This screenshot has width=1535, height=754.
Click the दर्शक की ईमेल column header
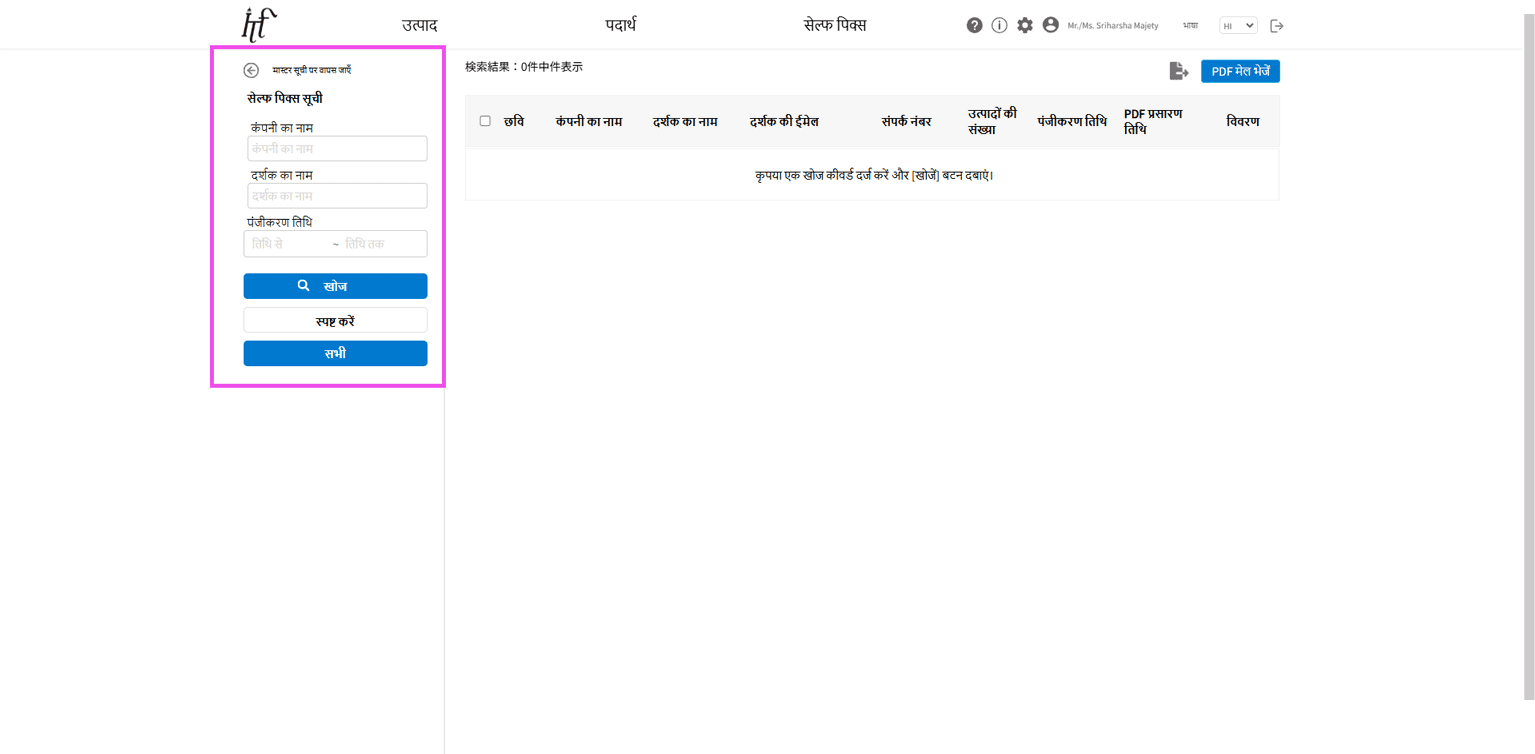(784, 121)
